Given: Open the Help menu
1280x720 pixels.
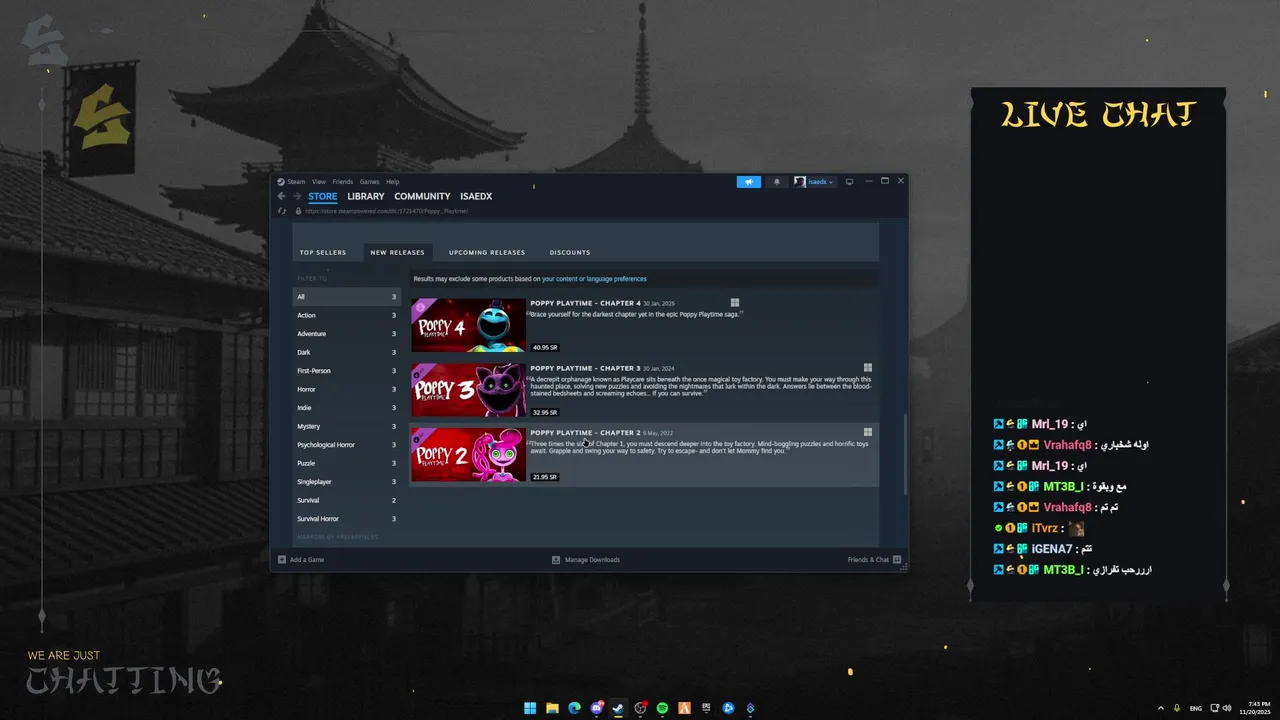Looking at the screenshot, I should point(393,182).
